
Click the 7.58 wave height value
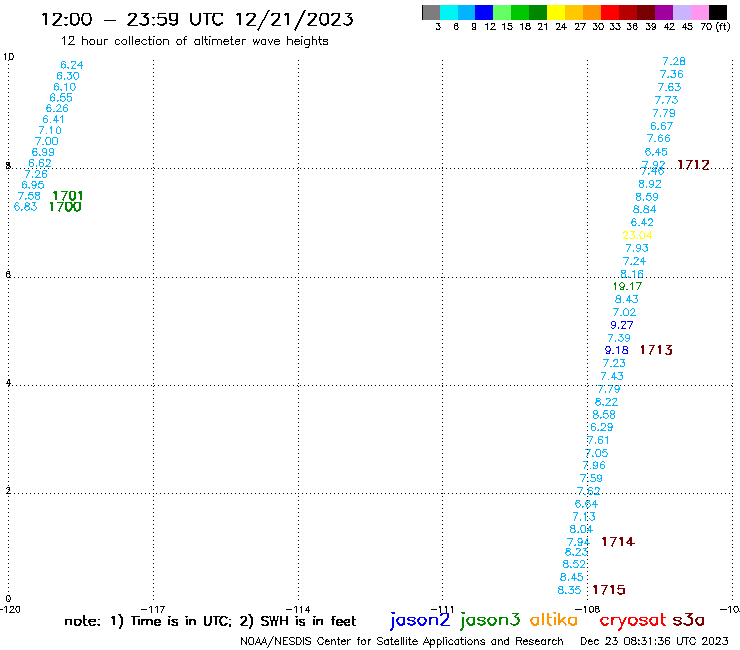click(x=29, y=195)
